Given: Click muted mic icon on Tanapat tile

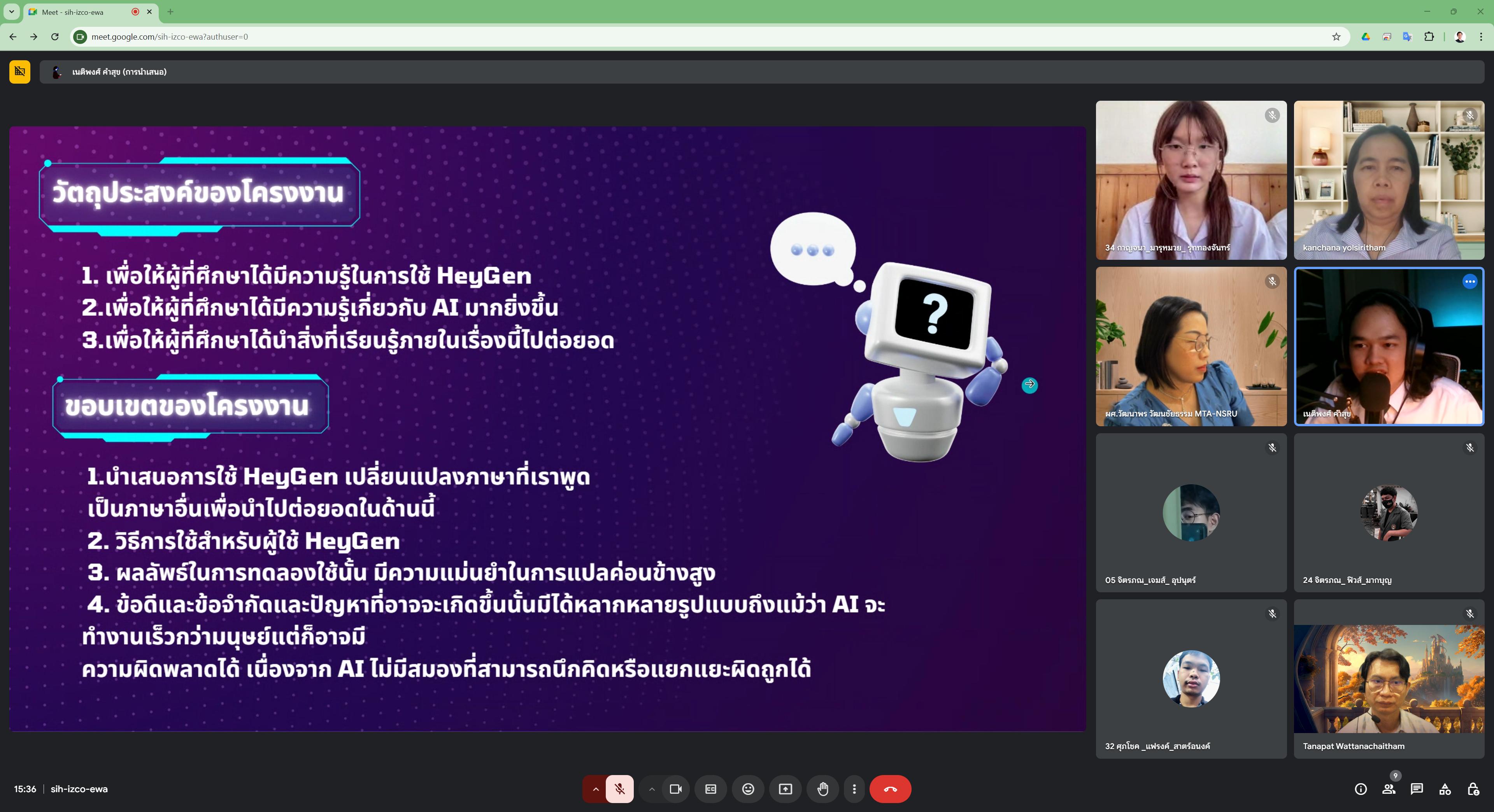Looking at the screenshot, I should (1469, 614).
